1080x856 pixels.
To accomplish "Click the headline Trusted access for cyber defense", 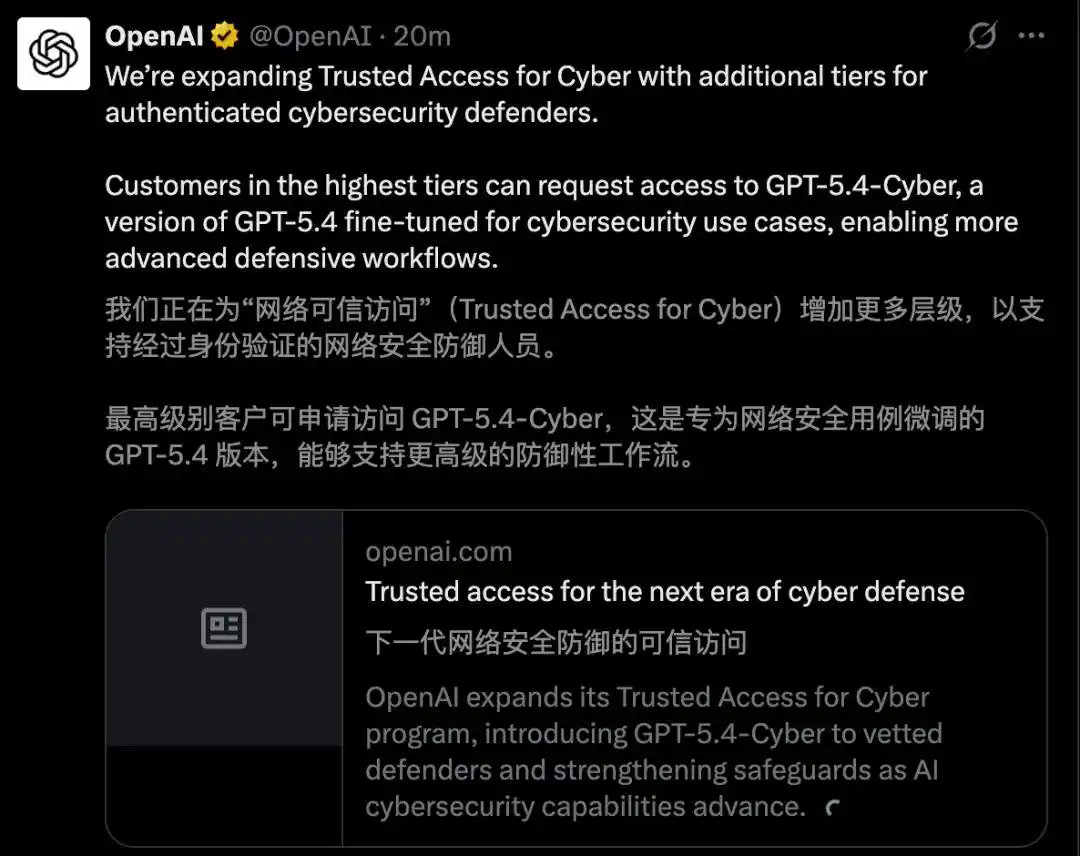I will click(x=665, y=591).
